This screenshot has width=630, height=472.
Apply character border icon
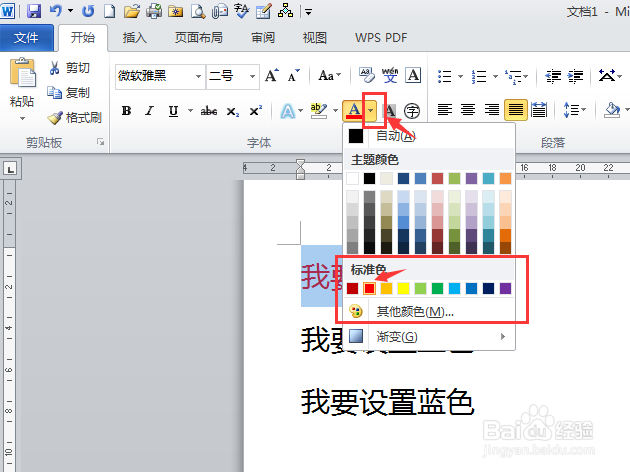point(413,75)
